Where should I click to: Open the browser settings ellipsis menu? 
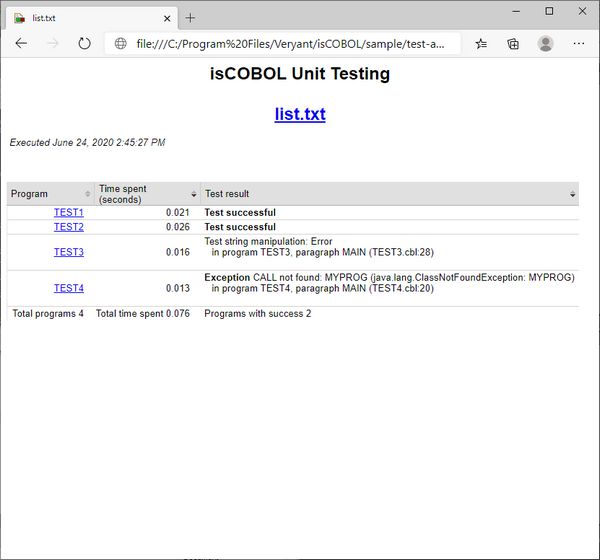tap(579, 44)
